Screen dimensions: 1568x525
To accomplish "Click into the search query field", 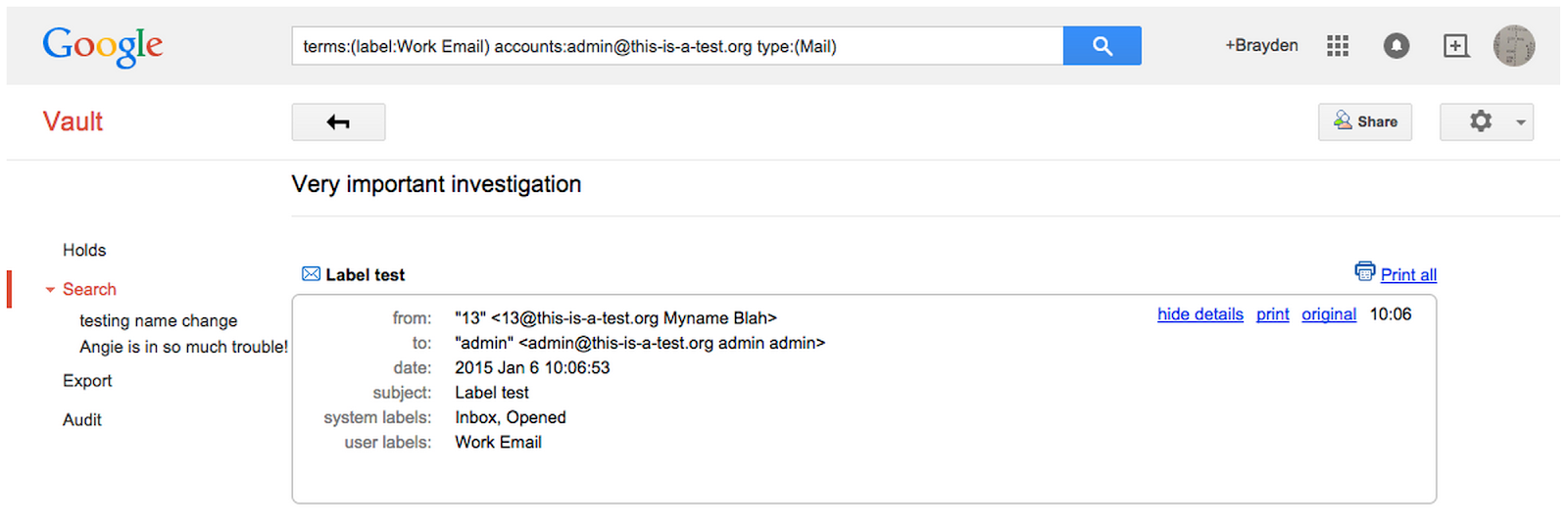I will (676, 46).
